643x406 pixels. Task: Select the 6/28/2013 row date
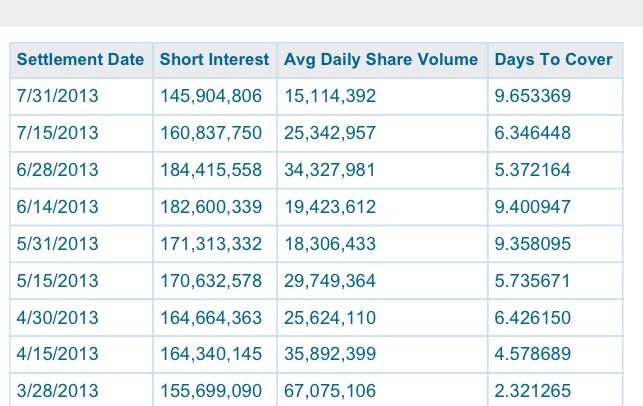58,170
